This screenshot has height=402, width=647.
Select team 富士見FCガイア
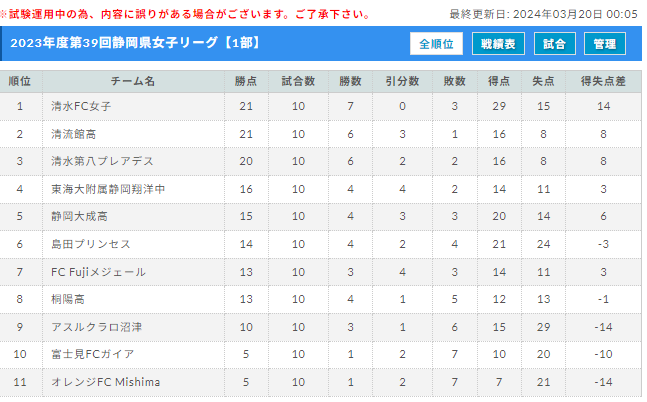click(93, 354)
